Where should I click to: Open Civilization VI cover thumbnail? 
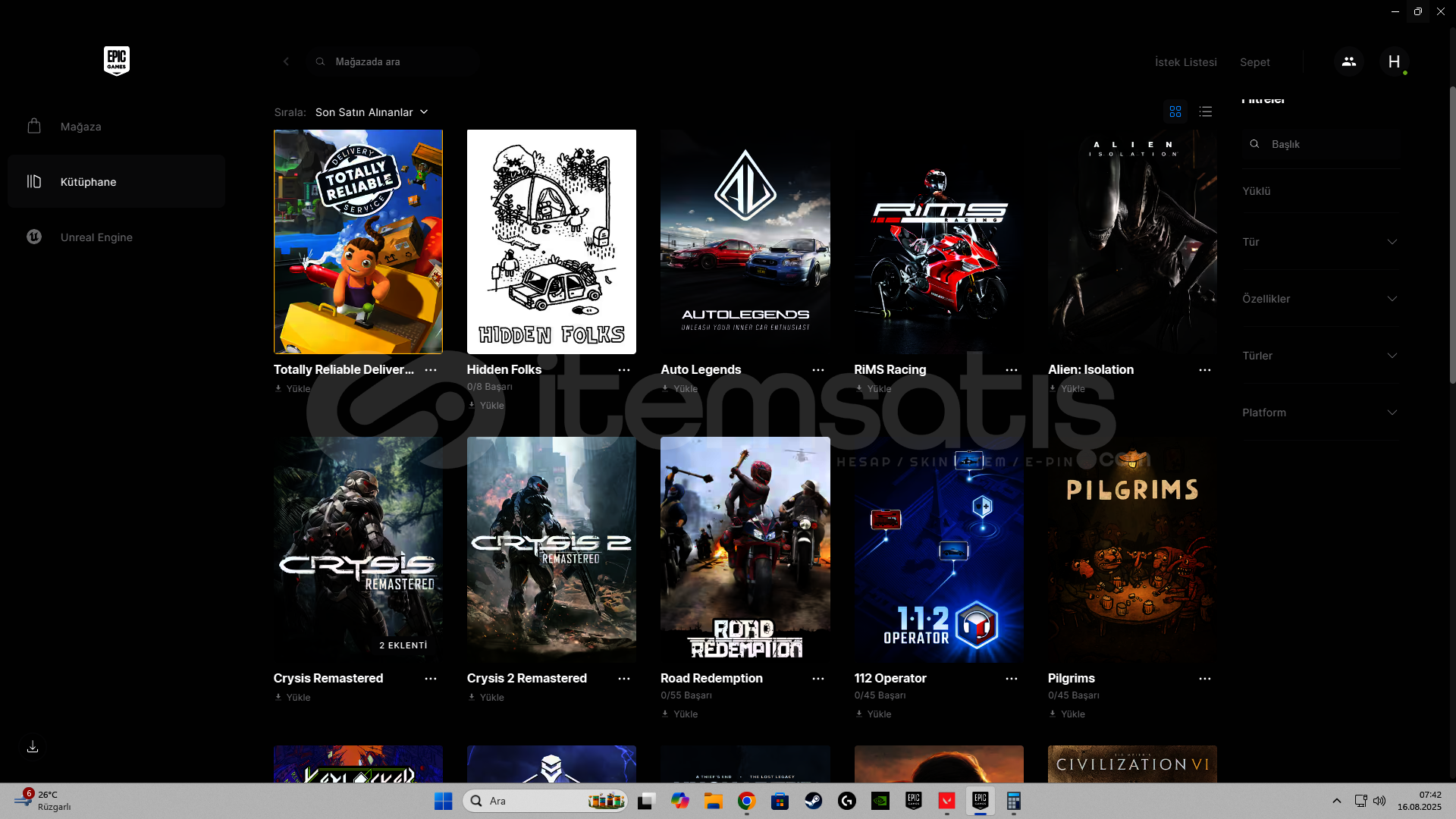coord(1132,764)
